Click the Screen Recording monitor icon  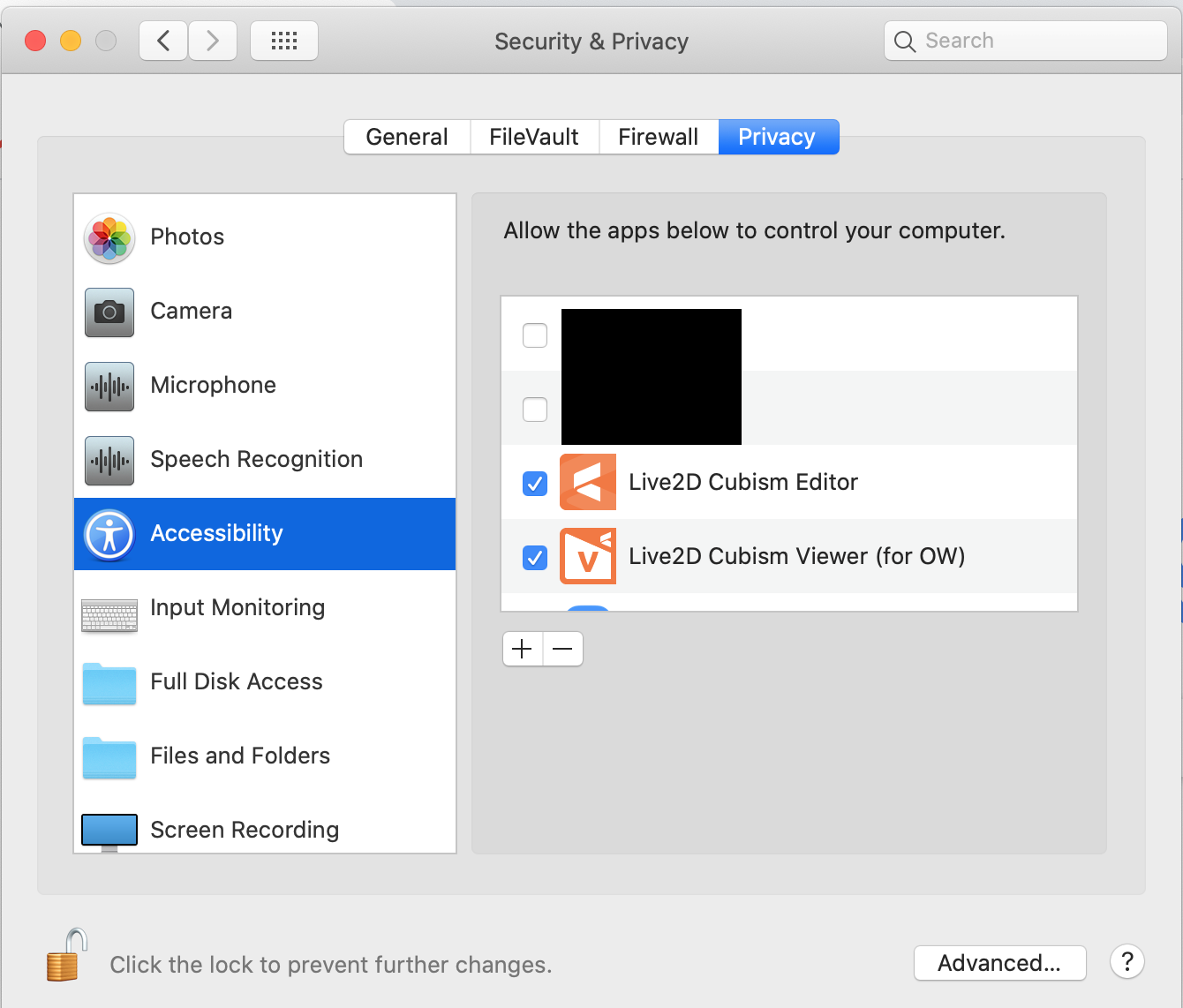[x=109, y=831]
